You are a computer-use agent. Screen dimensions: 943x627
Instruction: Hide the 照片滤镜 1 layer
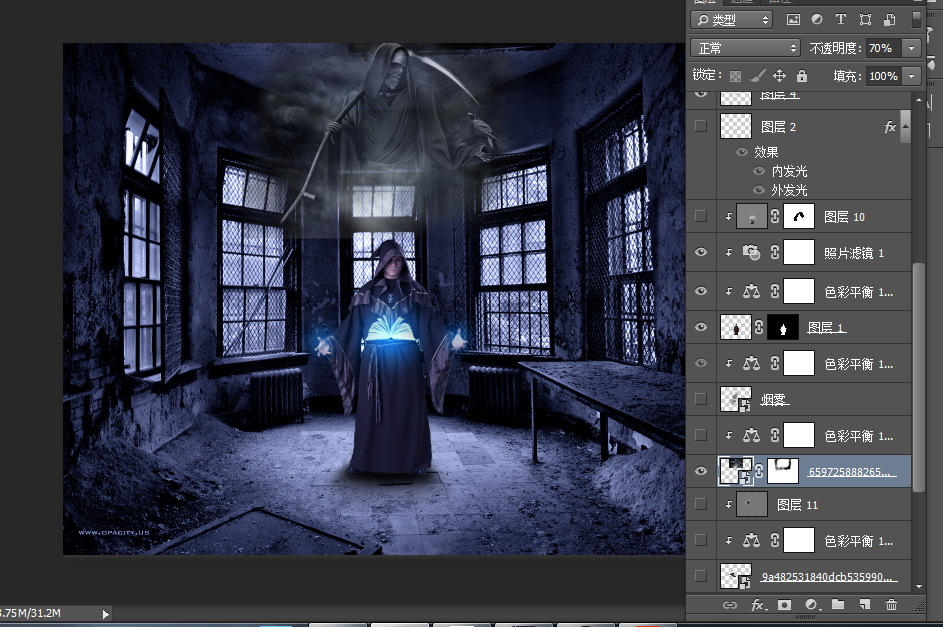click(700, 254)
